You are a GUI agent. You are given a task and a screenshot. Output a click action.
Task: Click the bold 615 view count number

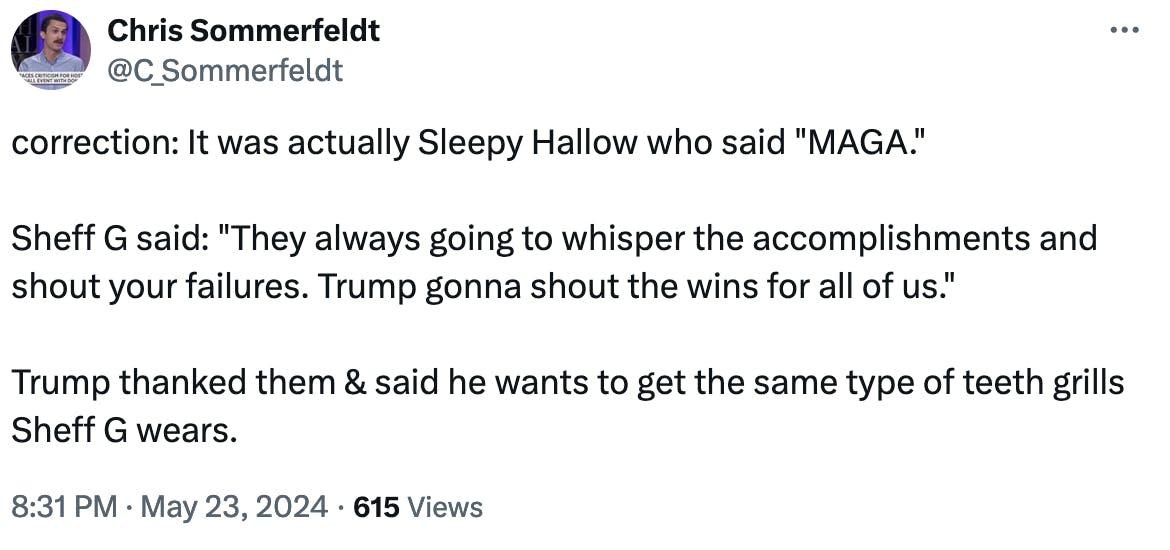pyautogui.click(x=377, y=507)
